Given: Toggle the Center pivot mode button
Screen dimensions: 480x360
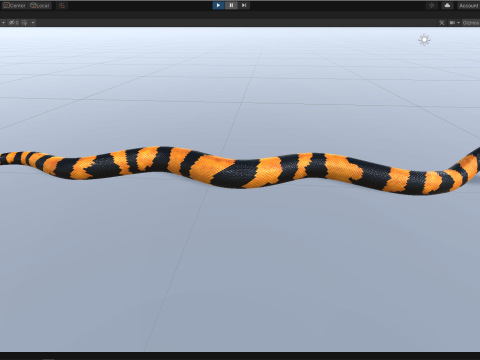Looking at the screenshot, I should click(14, 6).
